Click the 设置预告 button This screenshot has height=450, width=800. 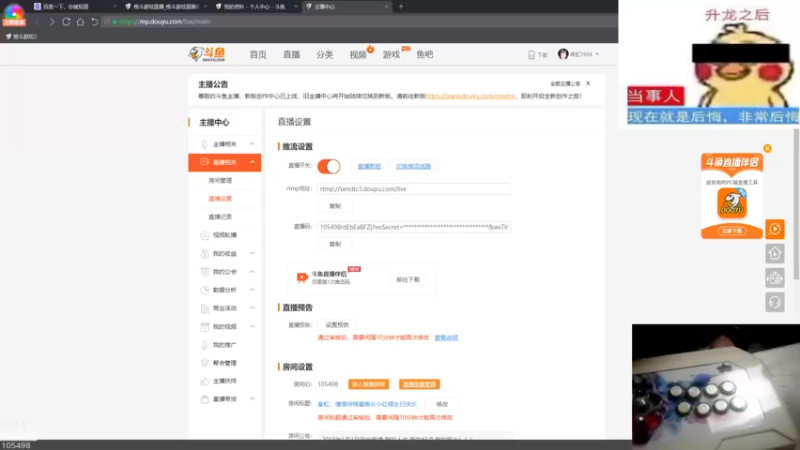337,325
